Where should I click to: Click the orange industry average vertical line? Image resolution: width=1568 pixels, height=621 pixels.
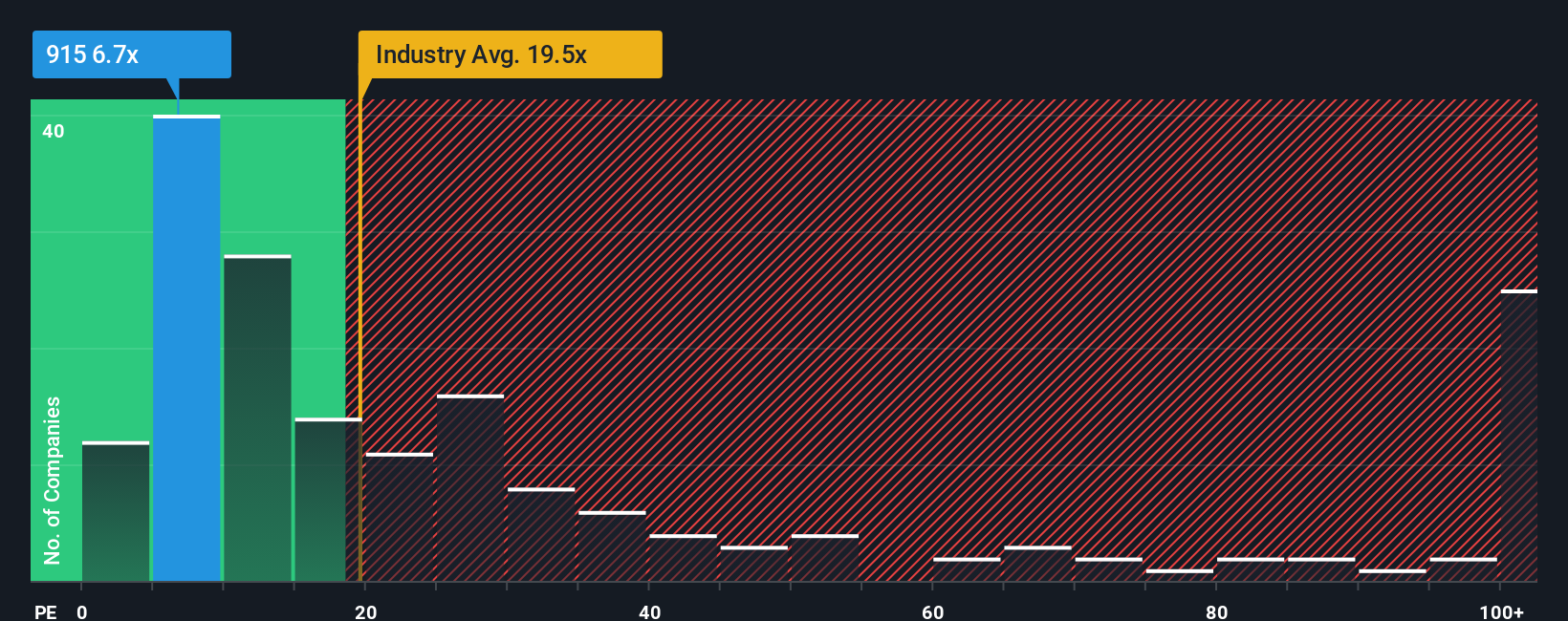pos(360,340)
